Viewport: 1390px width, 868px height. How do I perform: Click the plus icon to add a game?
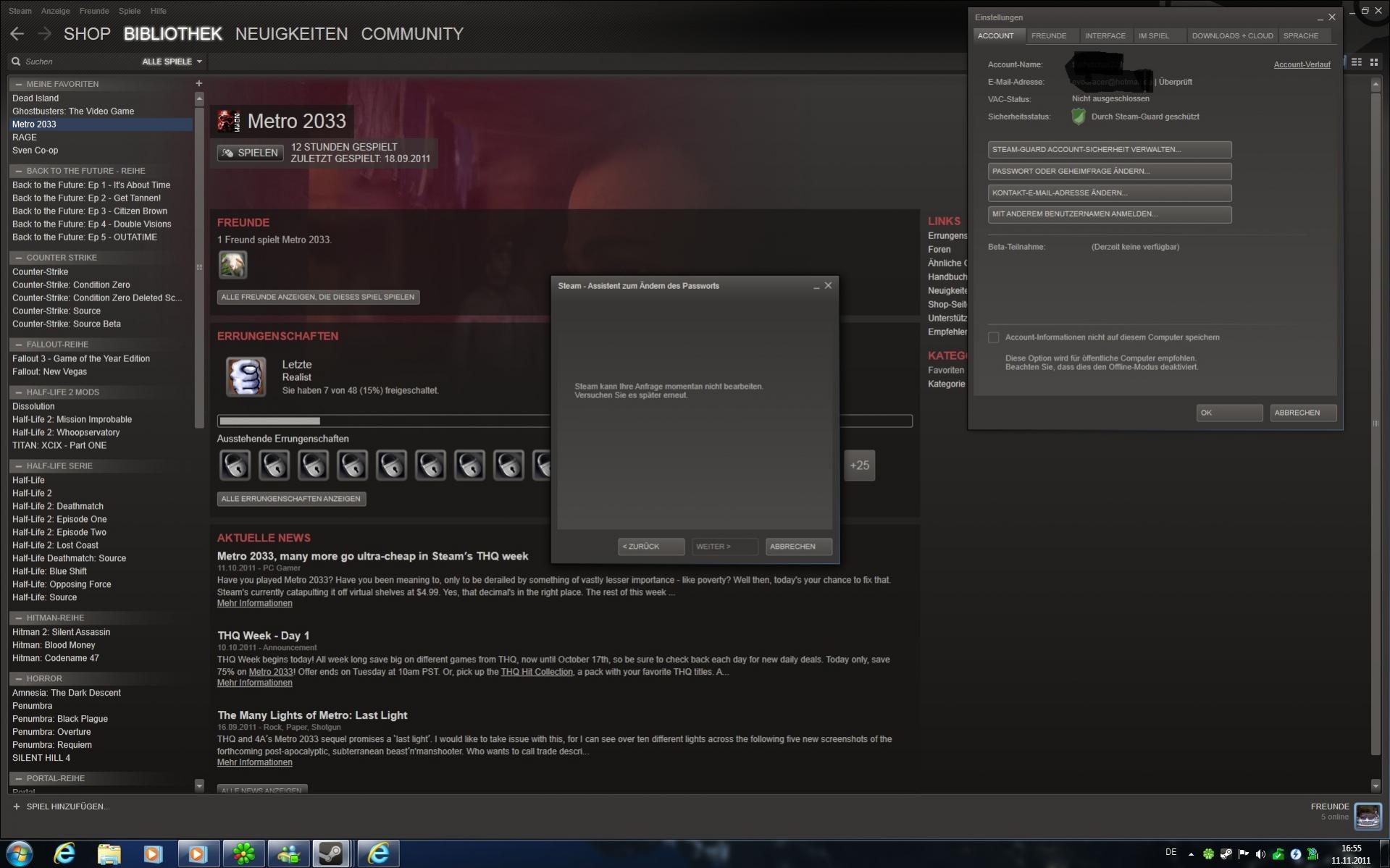pyautogui.click(x=16, y=806)
